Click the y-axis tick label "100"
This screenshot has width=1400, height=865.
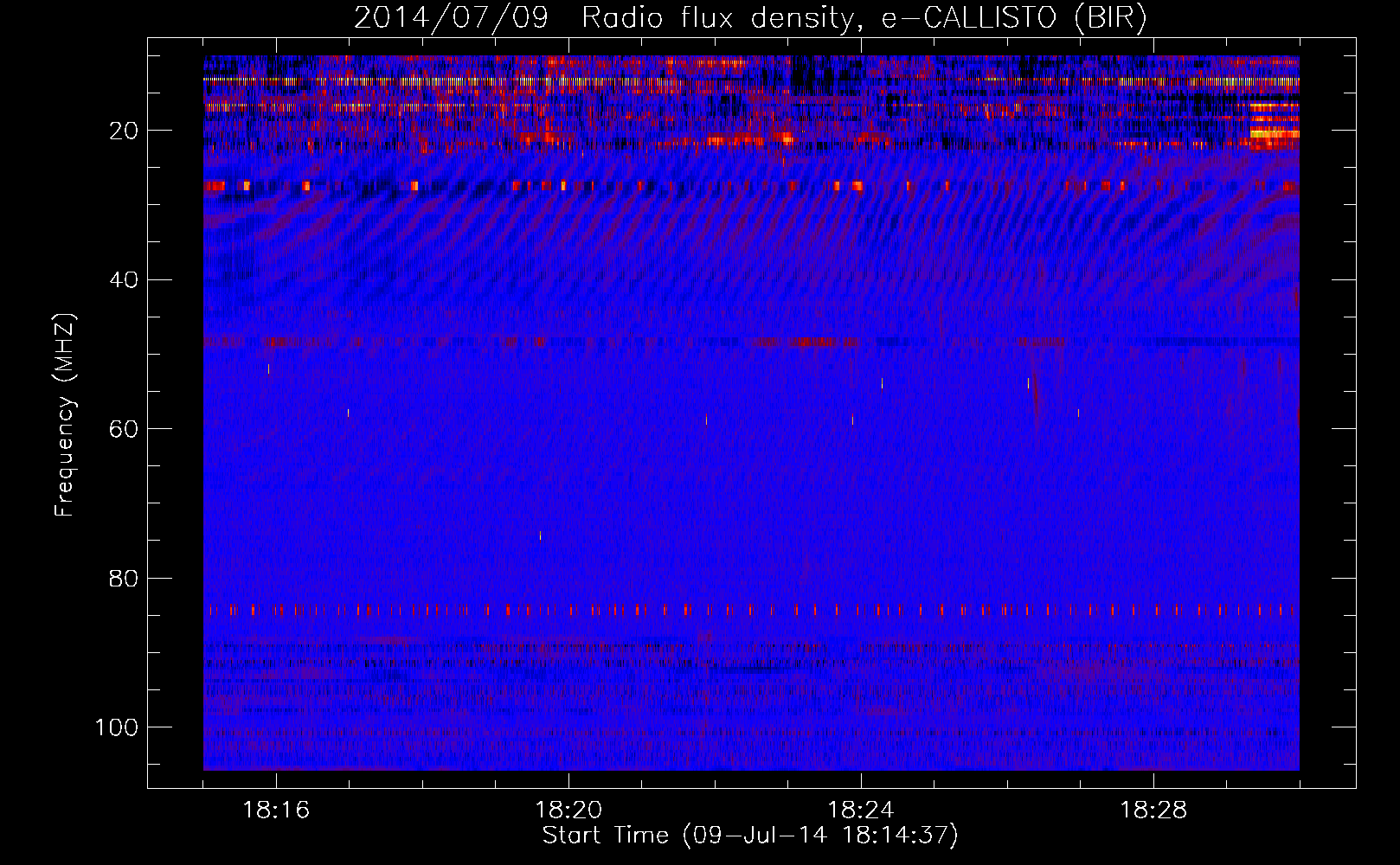coord(117,727)
